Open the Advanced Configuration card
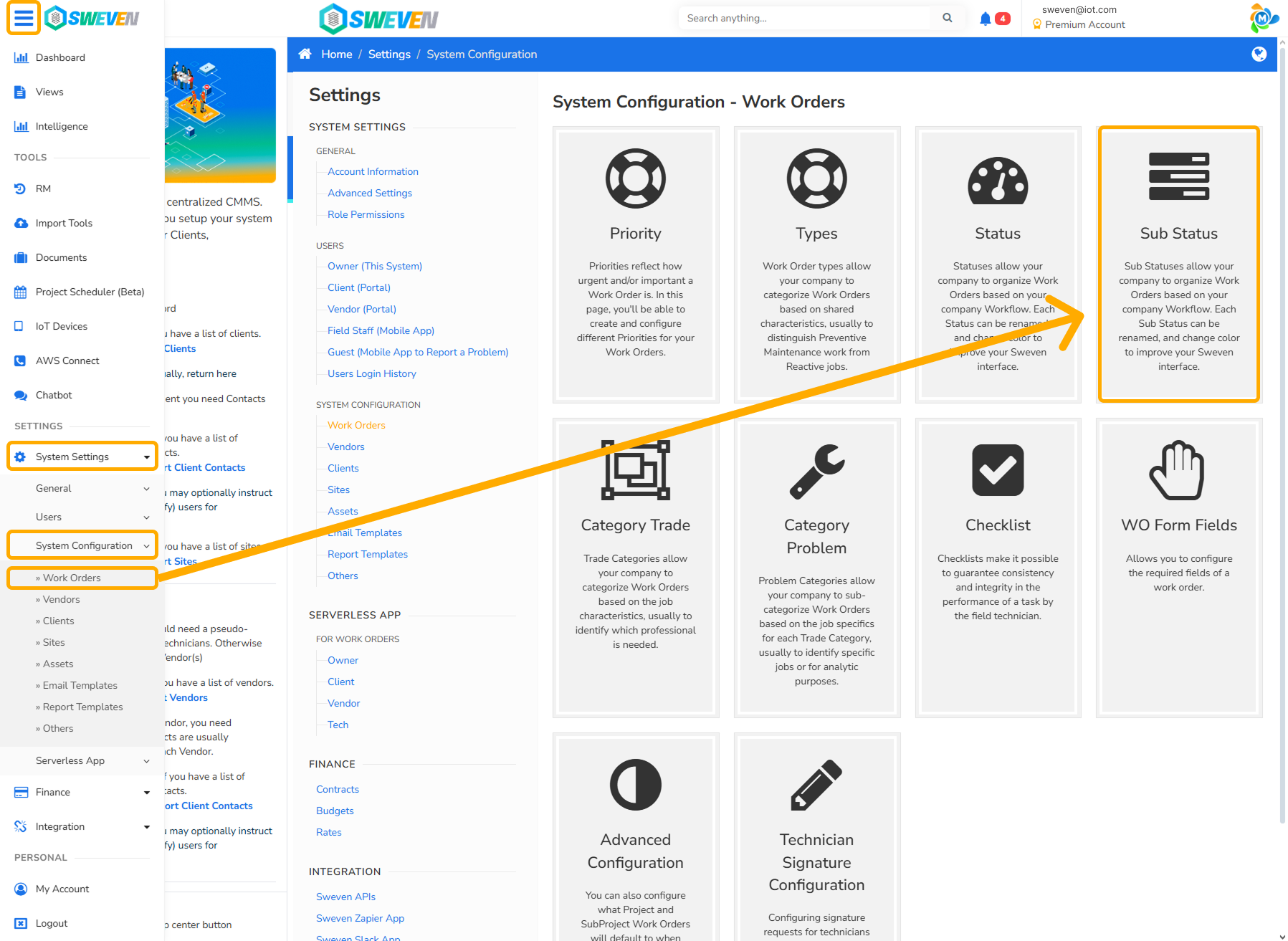1288x941 pixels. (x=635, y=836)
